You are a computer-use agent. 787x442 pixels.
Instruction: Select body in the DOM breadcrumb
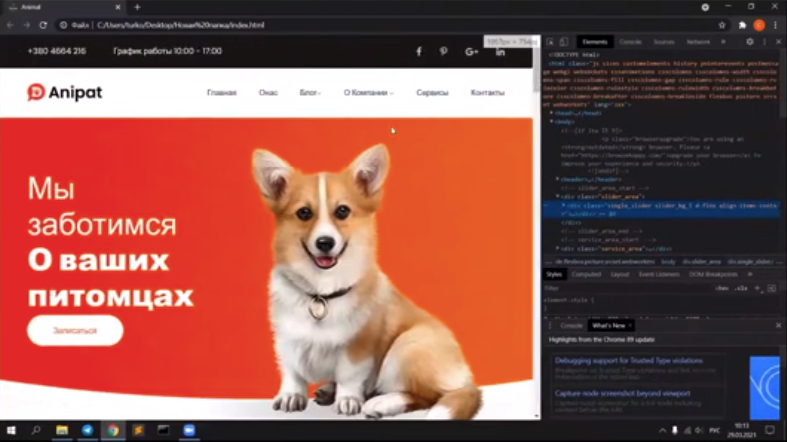tap(668, 262)
